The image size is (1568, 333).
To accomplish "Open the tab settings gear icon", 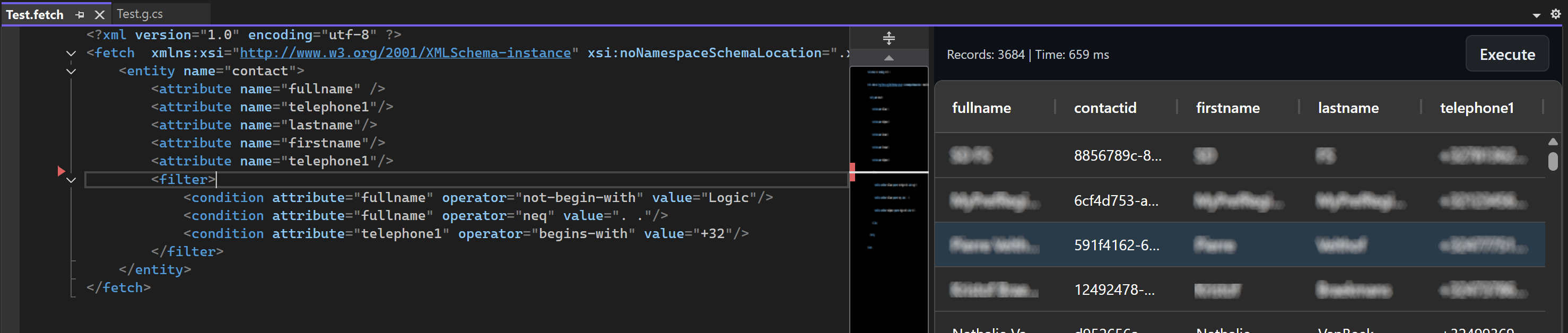I will 1555,14.
